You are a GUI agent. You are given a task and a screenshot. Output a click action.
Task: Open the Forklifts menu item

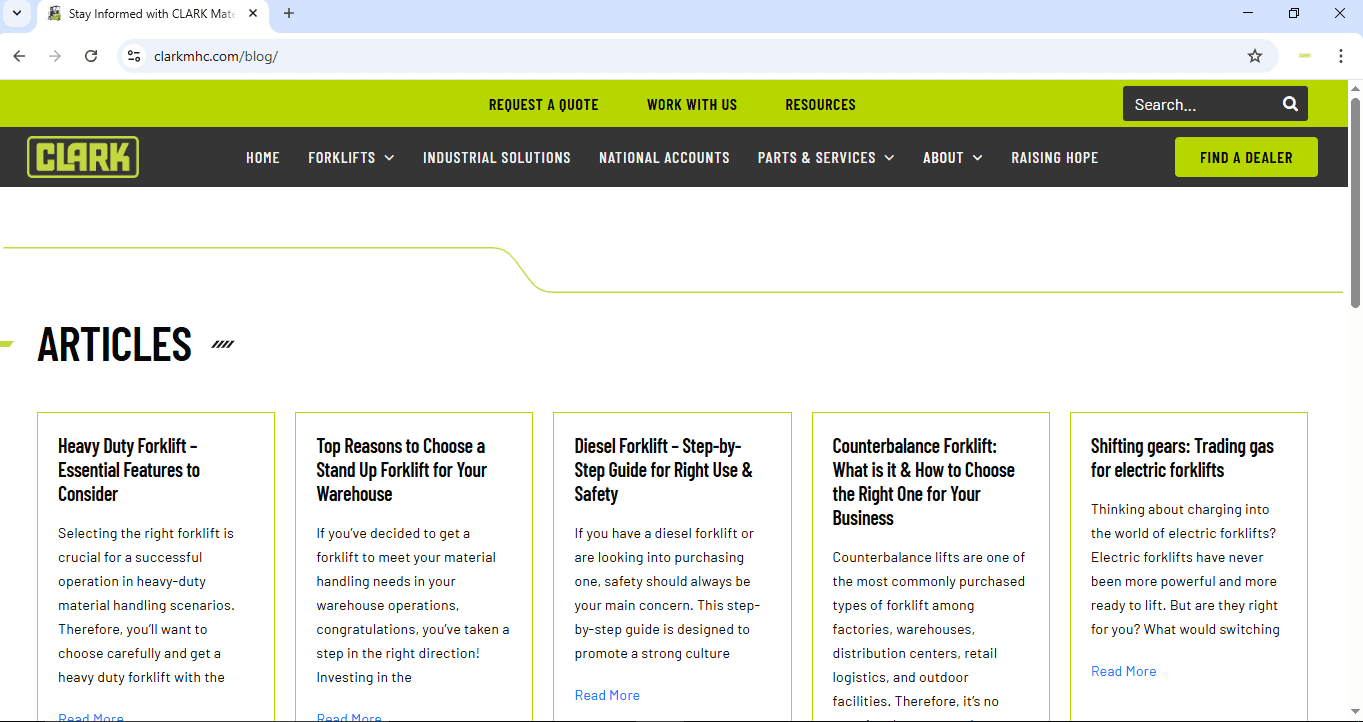click(x=342, y=158)
